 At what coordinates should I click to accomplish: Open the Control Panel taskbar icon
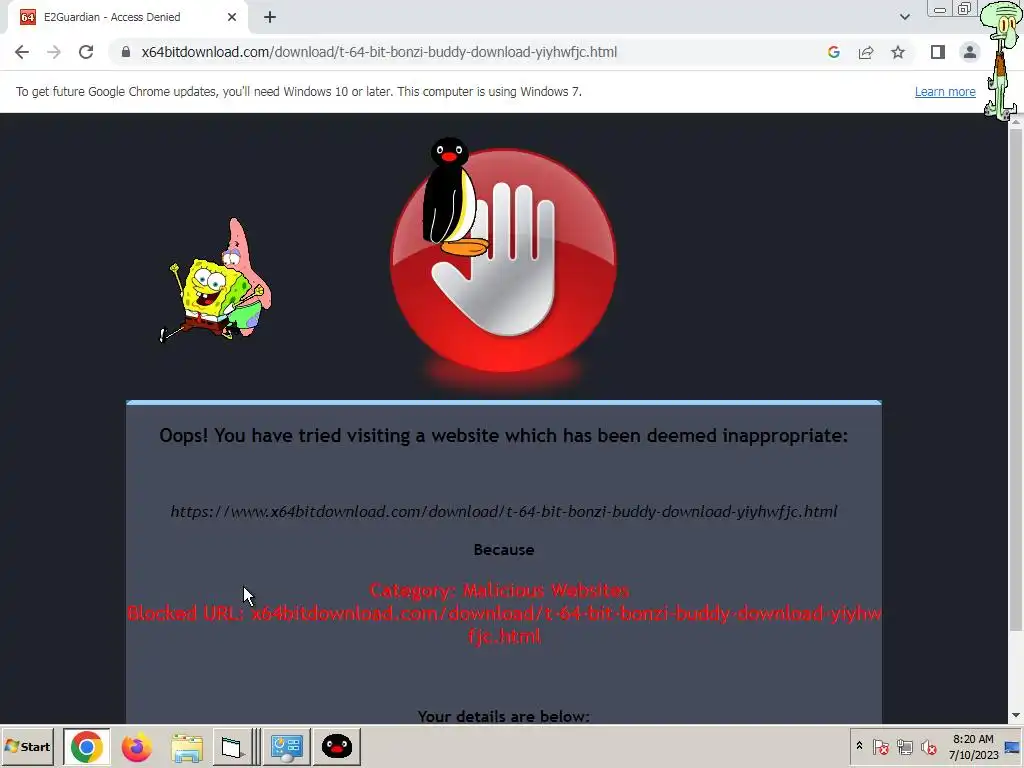pos(287,746)
